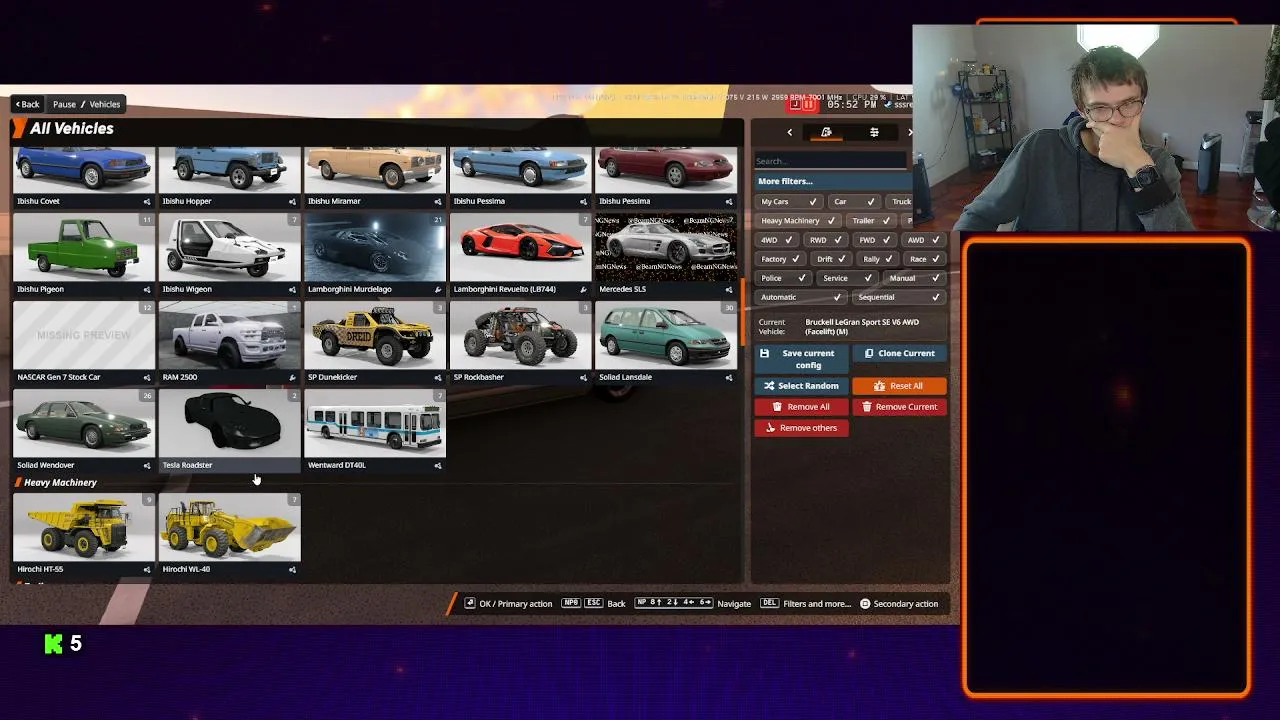Toggle the Police filter checkbox
Image resolution: width=1280 pixels, height=720 pixels.
(x=782, y=278)
